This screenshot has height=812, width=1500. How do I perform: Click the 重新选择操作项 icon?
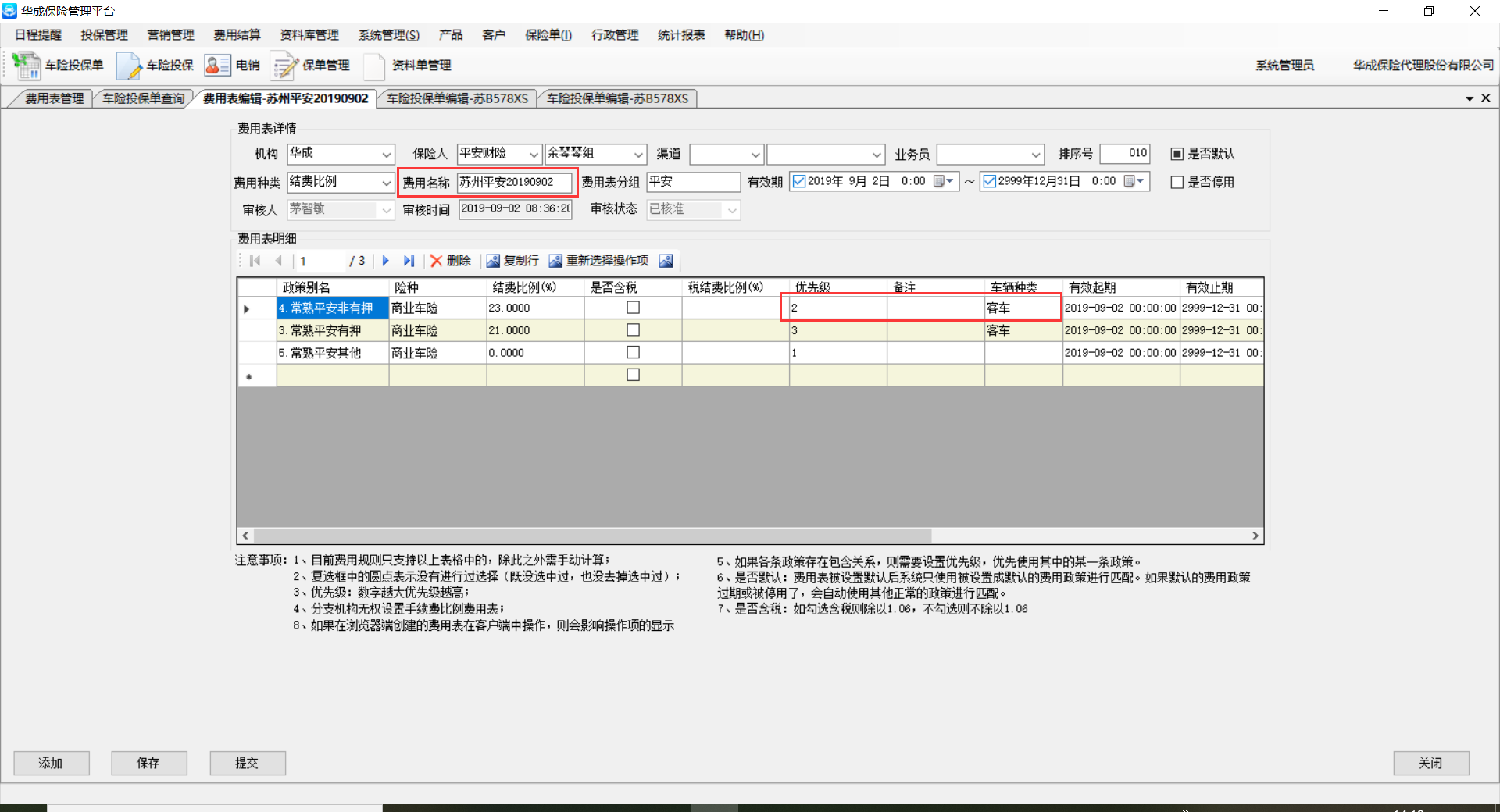[555, 261]
